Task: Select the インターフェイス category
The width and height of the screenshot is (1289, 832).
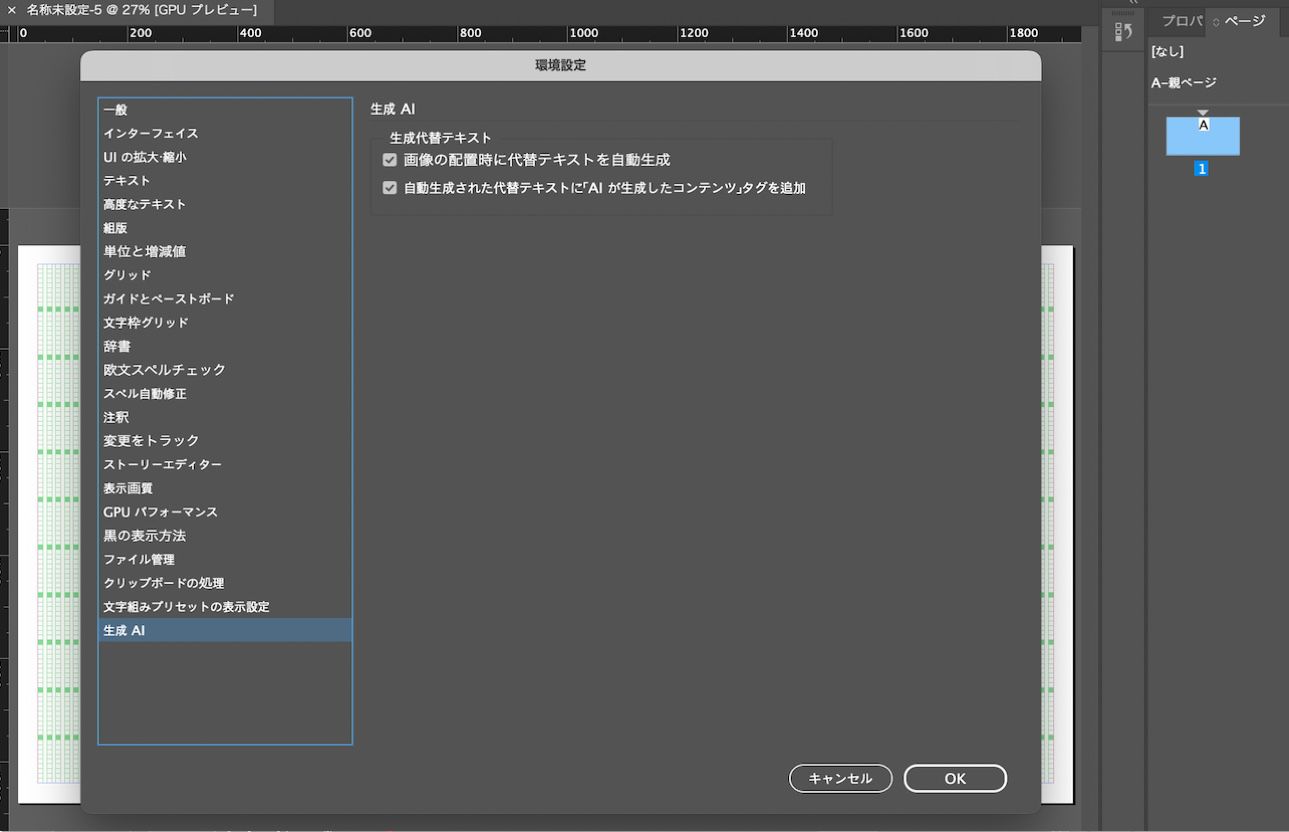Action: pyautogui.click(x=150, y=133)
